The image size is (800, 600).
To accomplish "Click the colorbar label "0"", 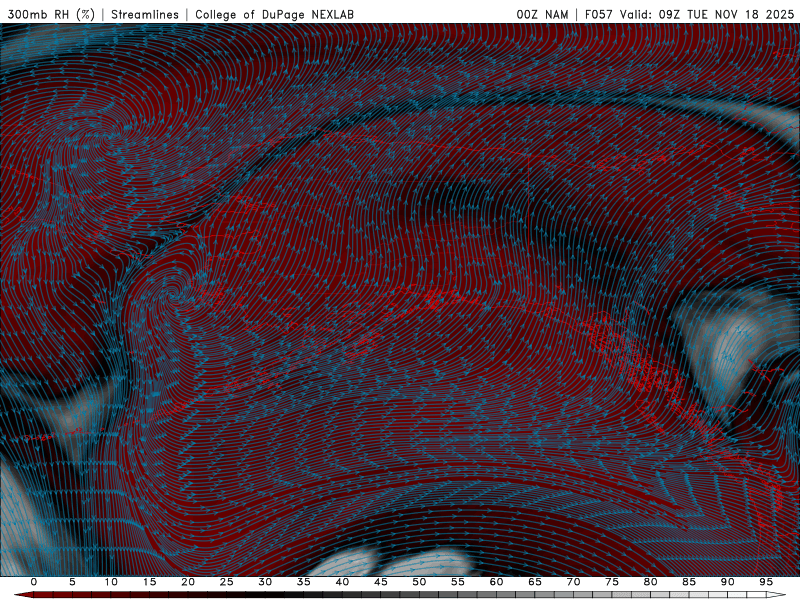I will 34,582.
